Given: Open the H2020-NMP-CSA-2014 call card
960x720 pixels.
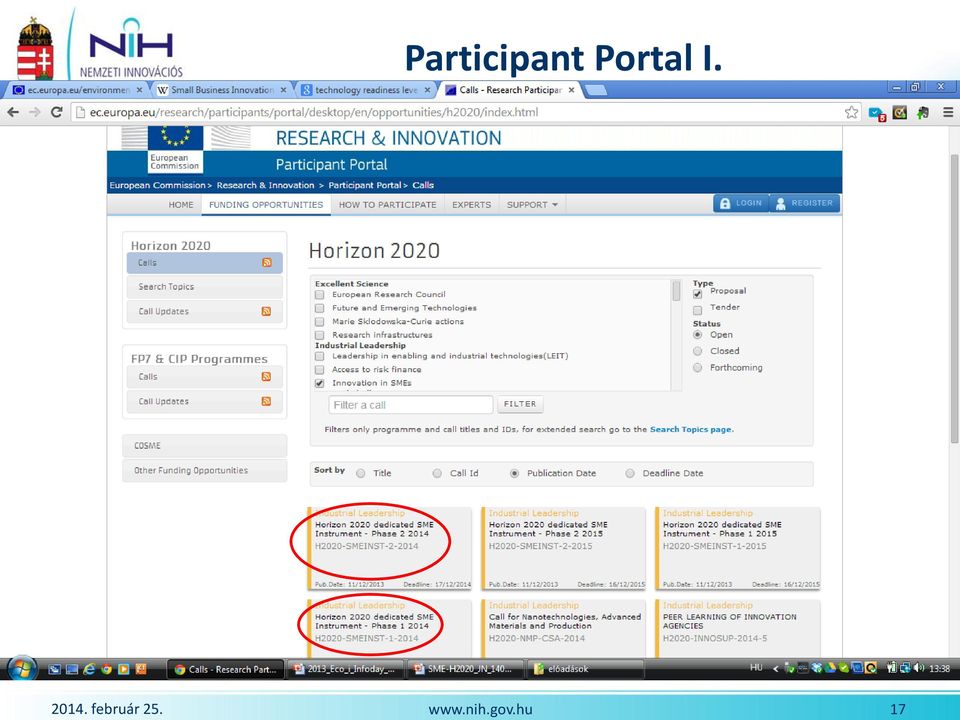Looking at the screenshot, I should tap(563, 629).
